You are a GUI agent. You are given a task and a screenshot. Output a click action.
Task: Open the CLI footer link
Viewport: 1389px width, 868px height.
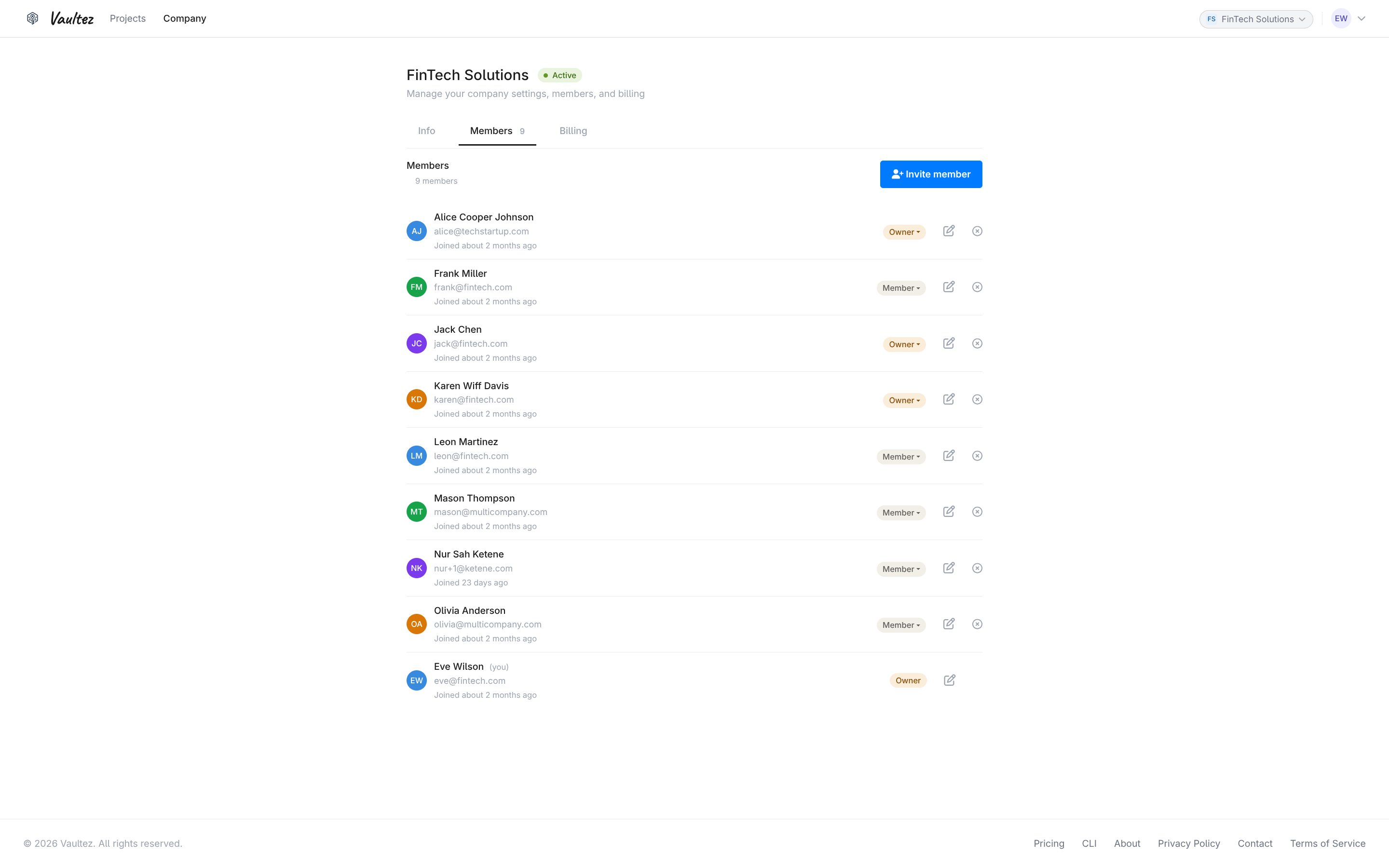(x=1089, y=843)
